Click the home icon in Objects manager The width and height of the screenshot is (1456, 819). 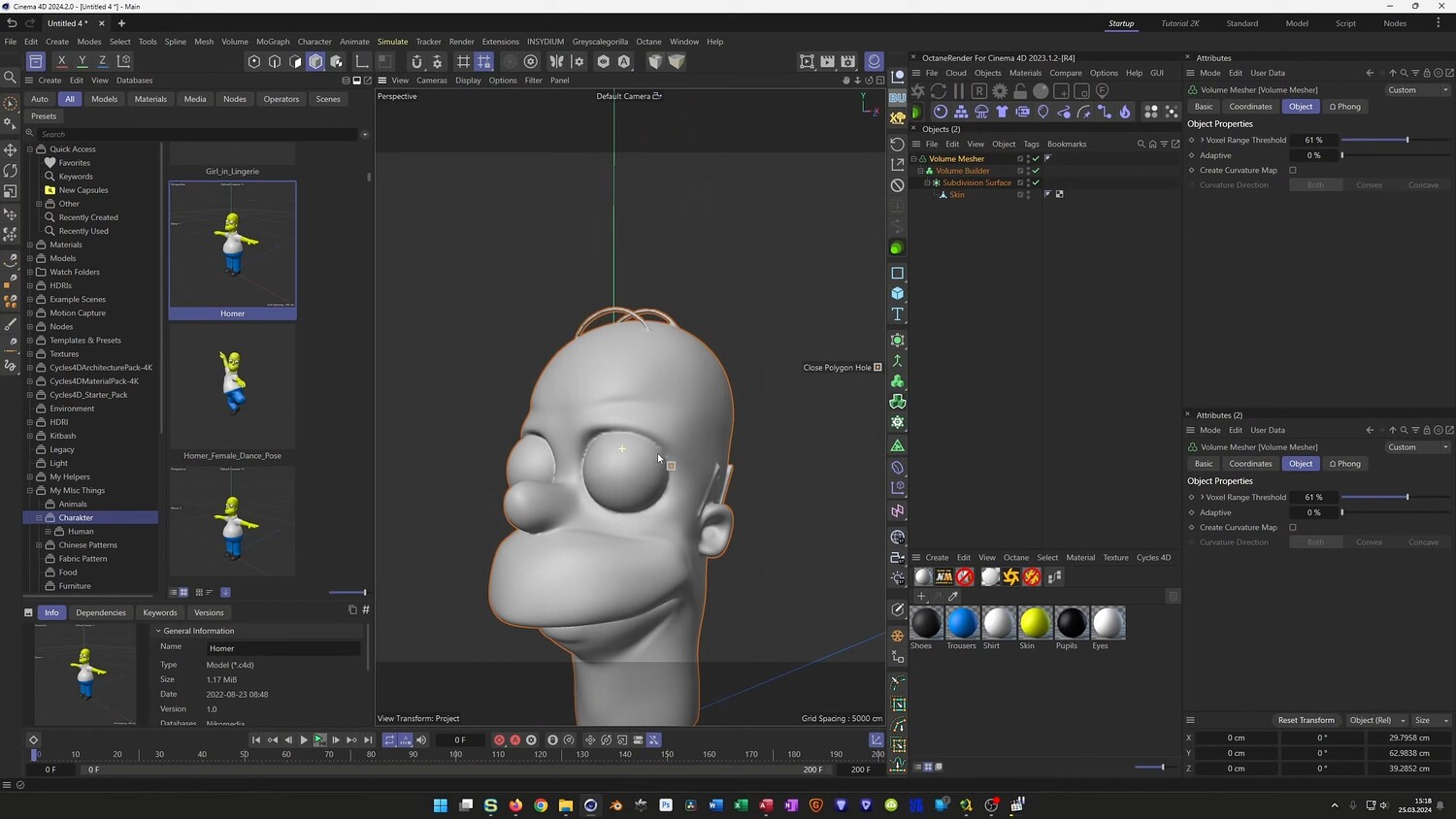coord(1152,144)
